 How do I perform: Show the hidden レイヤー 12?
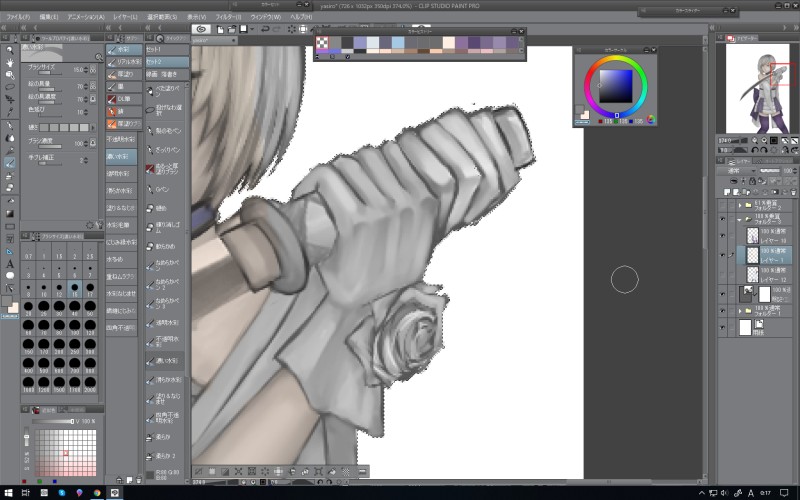[x=722, y=274]
